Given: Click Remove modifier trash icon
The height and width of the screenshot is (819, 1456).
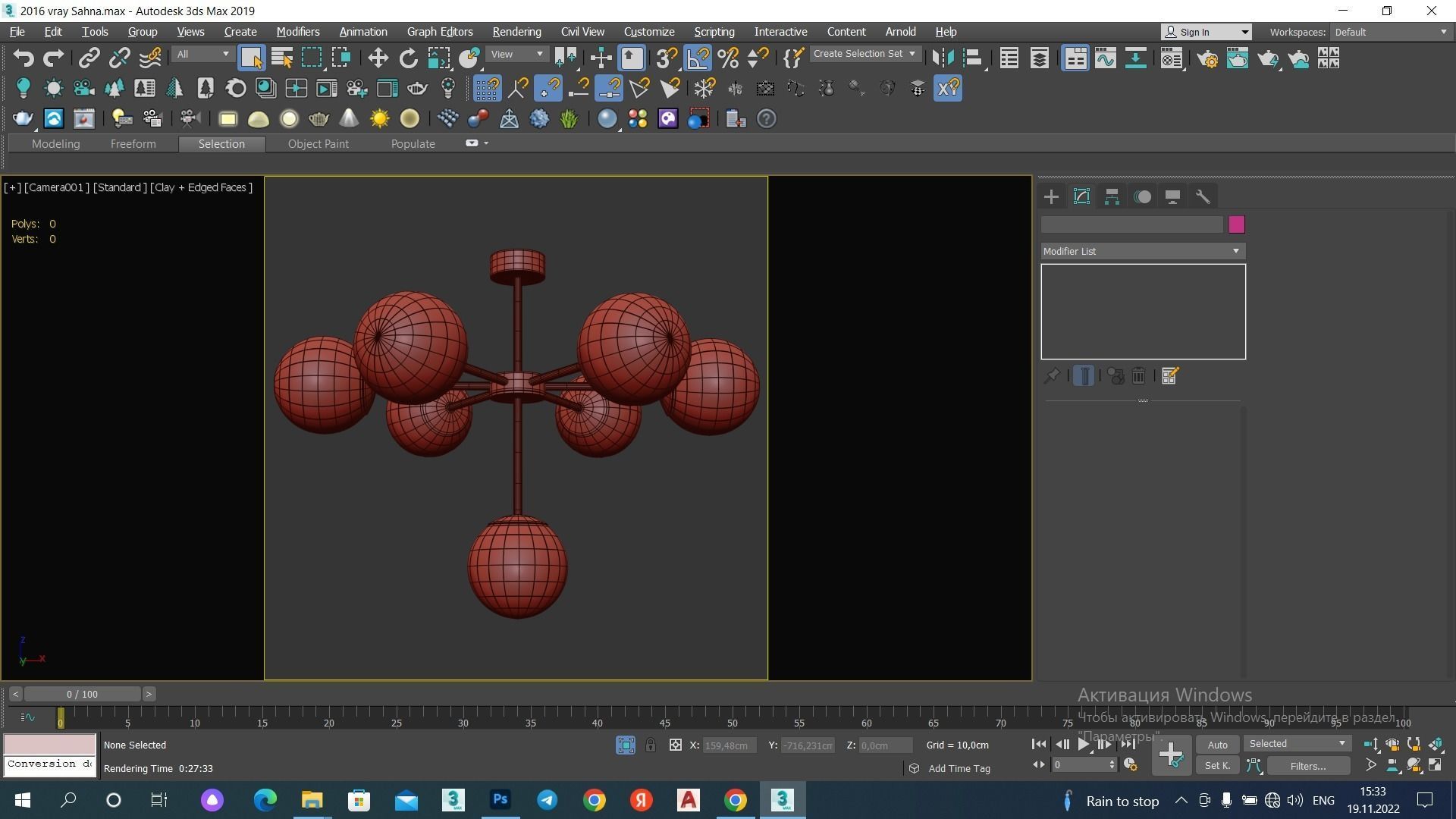Looking at the screenshot, I should pos(1138,375).
